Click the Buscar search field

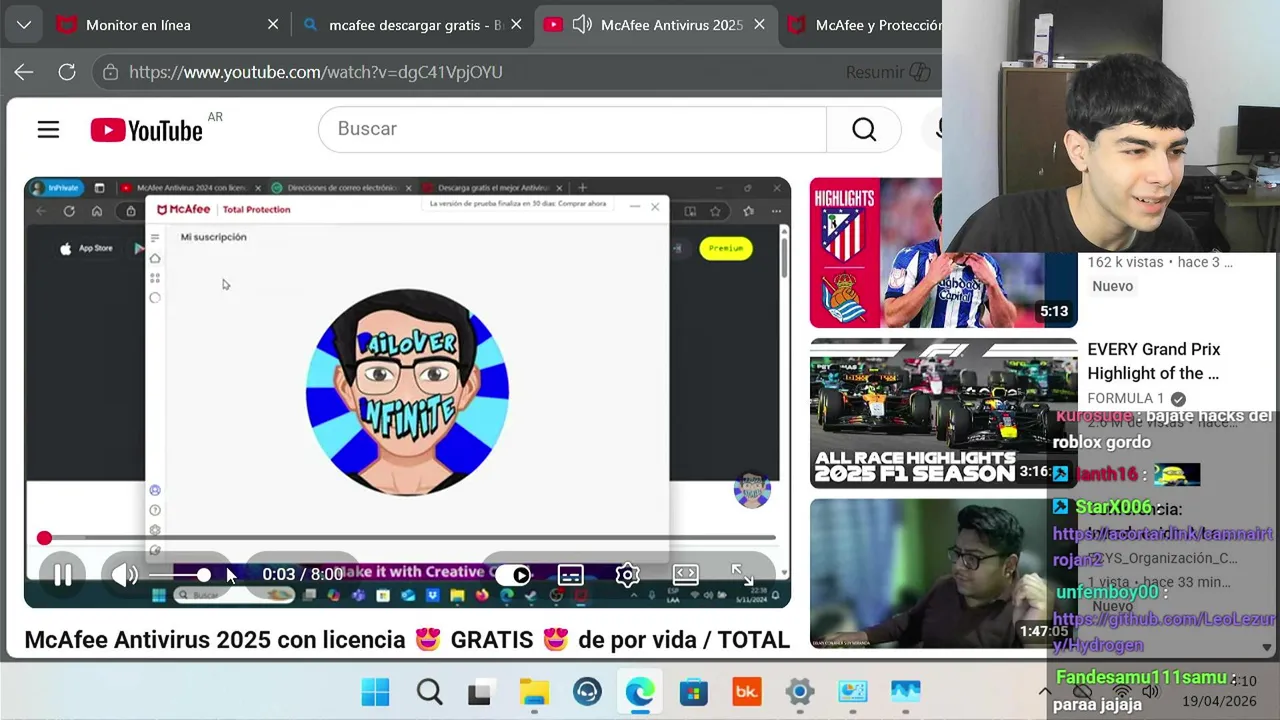click(x=572, y=129)
